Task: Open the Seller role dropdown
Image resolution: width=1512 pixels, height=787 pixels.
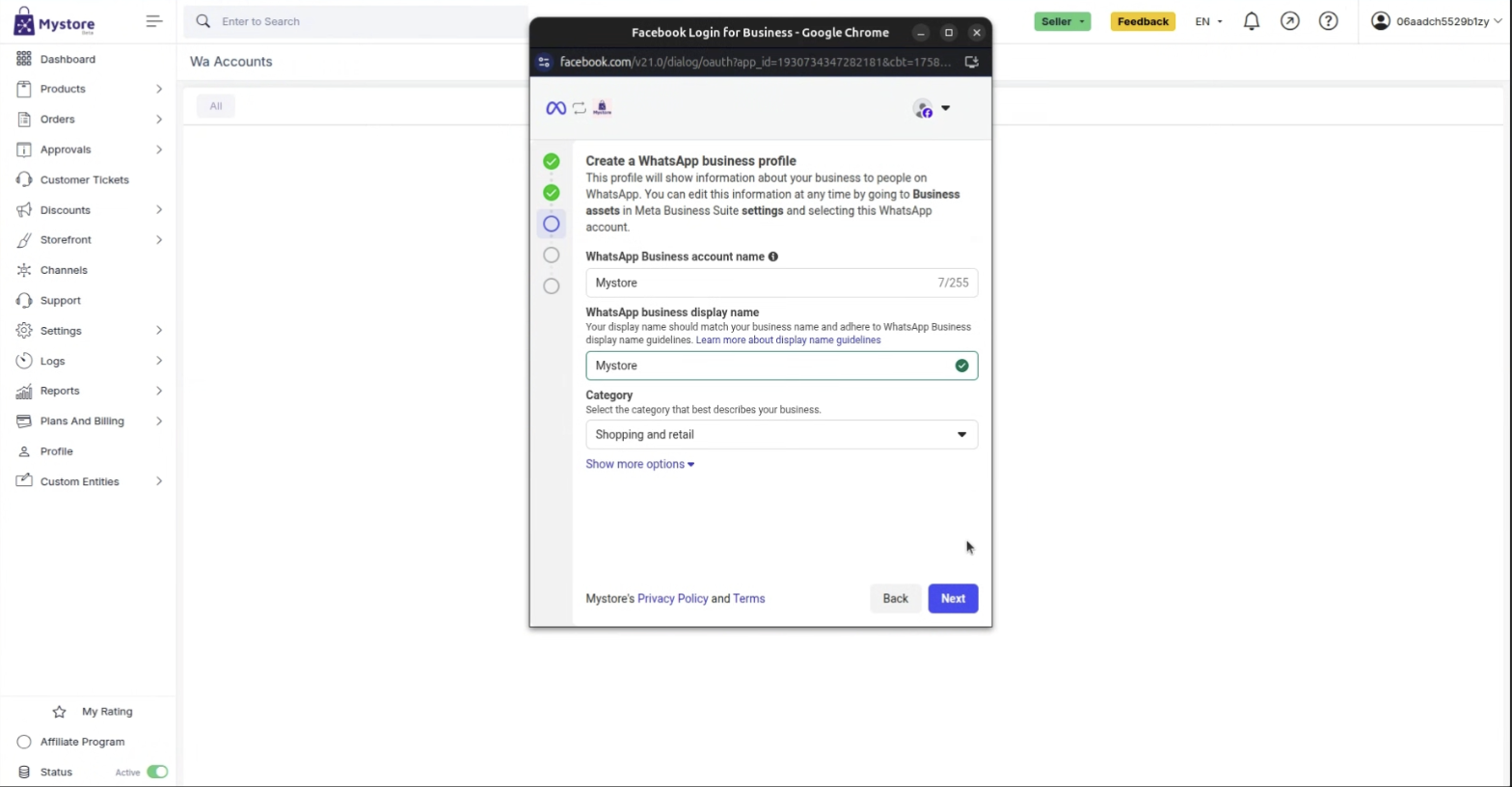Action: point(1062,21)
